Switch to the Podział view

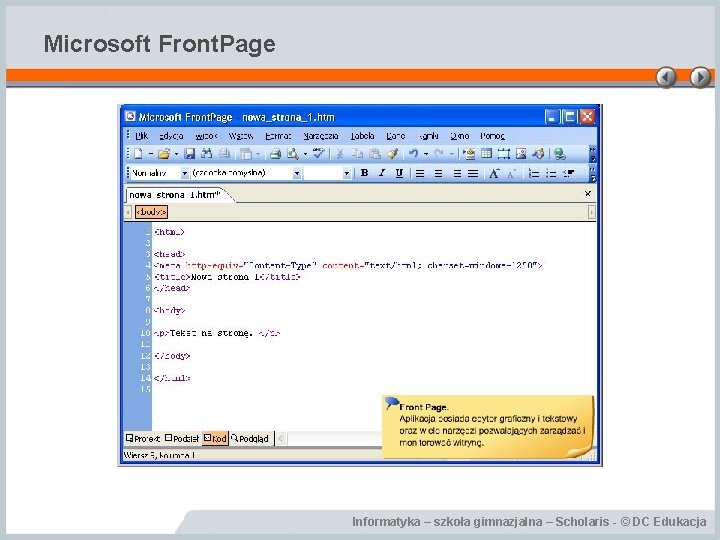pos(182,439)
